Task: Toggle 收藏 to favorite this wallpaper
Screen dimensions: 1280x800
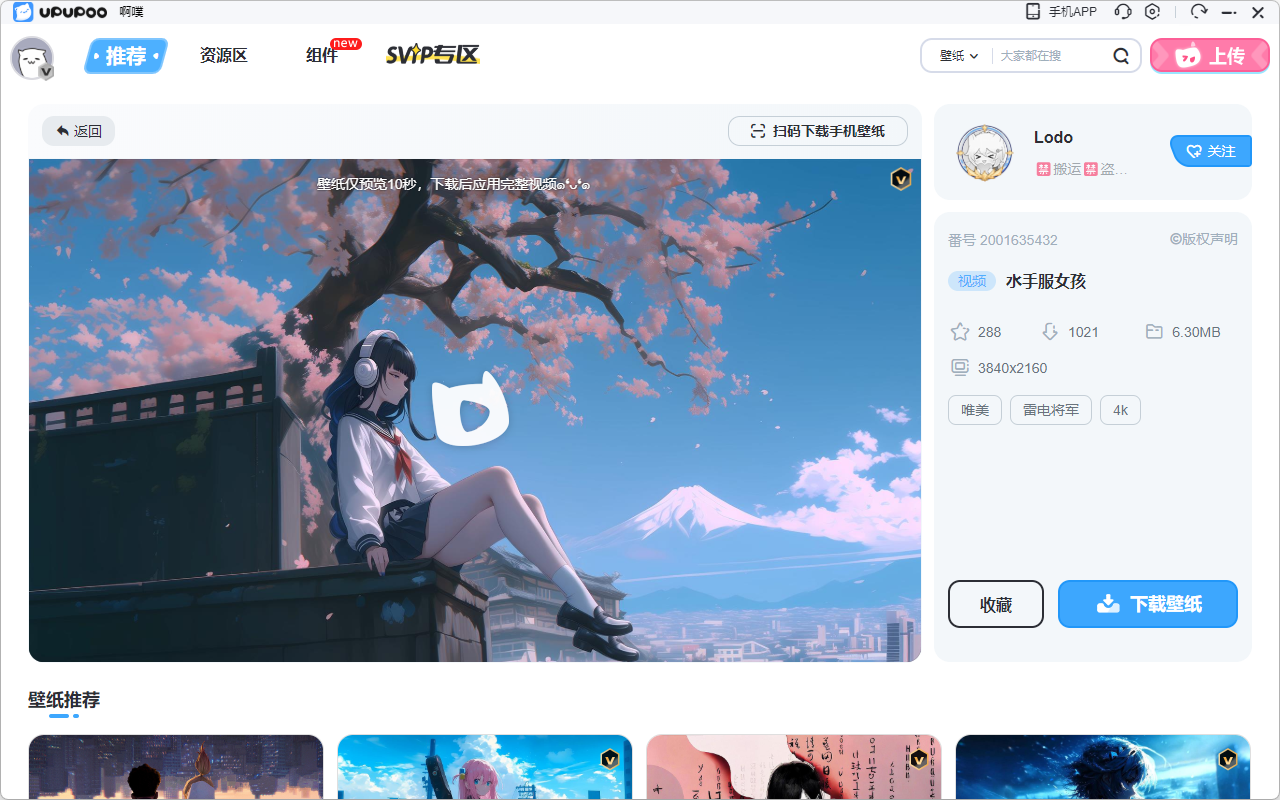Action: pyautogui.click(x=995, y=604)
